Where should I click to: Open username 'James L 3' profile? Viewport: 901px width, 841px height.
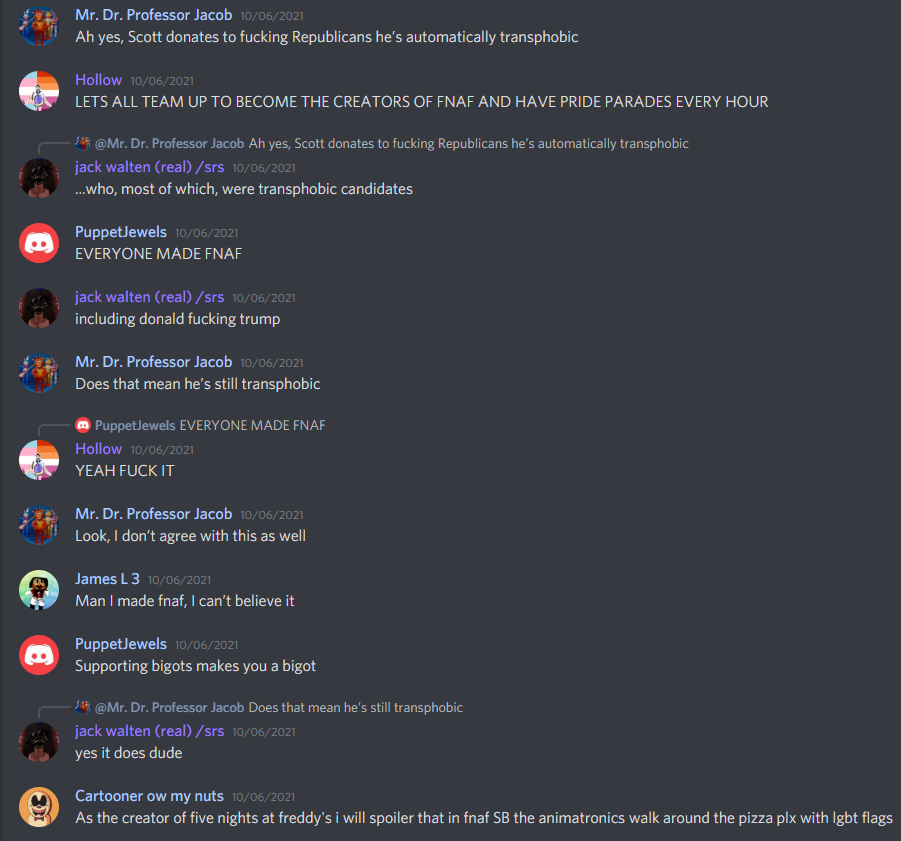[107, 579]
